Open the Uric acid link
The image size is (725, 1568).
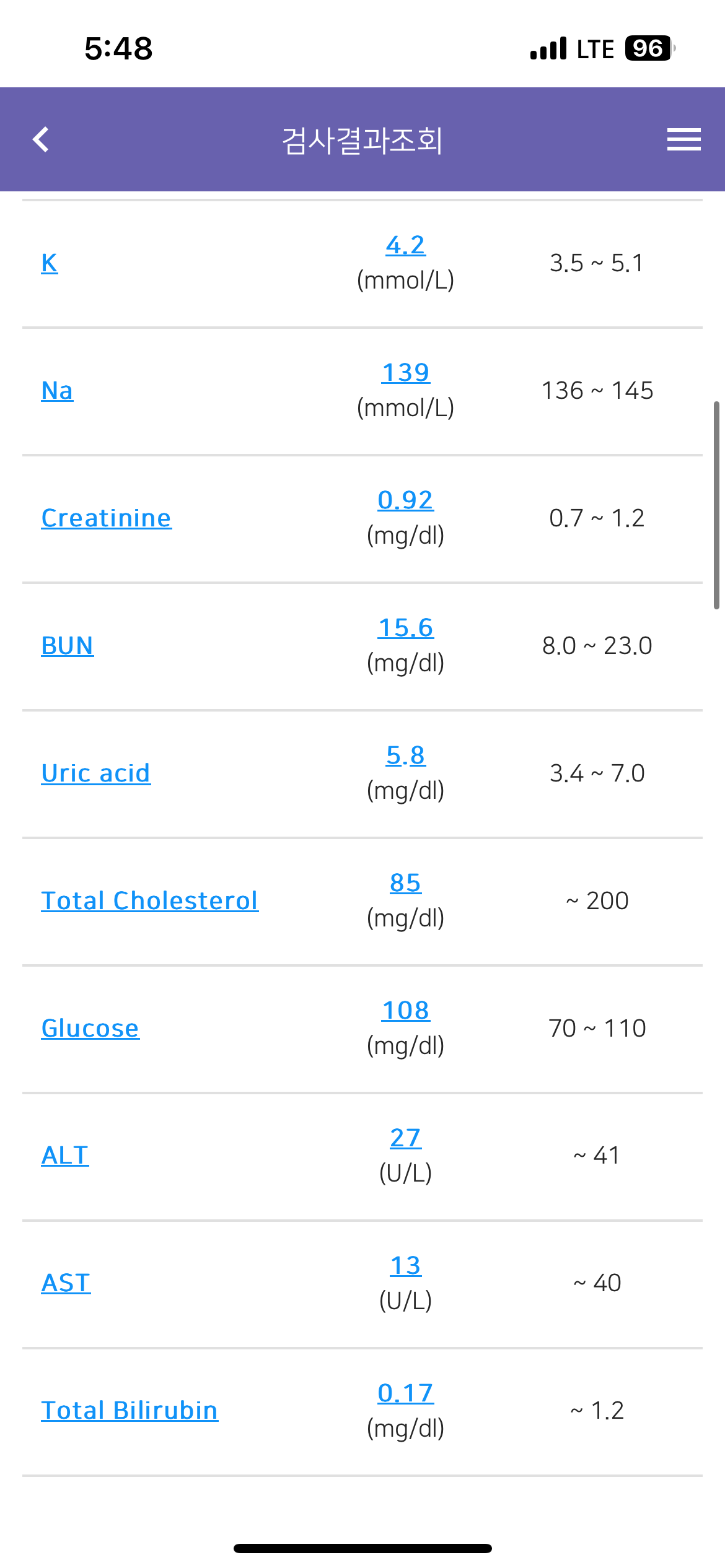95,773
